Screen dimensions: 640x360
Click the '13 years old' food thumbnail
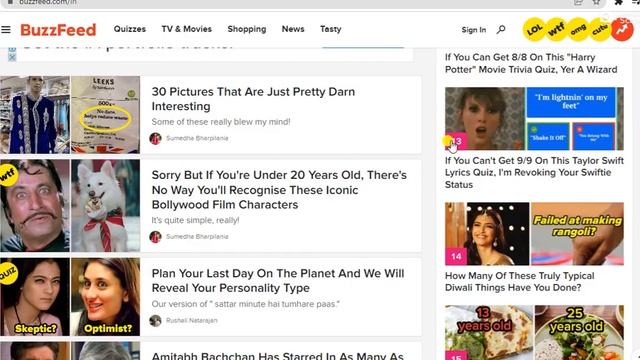(x=489, y=332)
